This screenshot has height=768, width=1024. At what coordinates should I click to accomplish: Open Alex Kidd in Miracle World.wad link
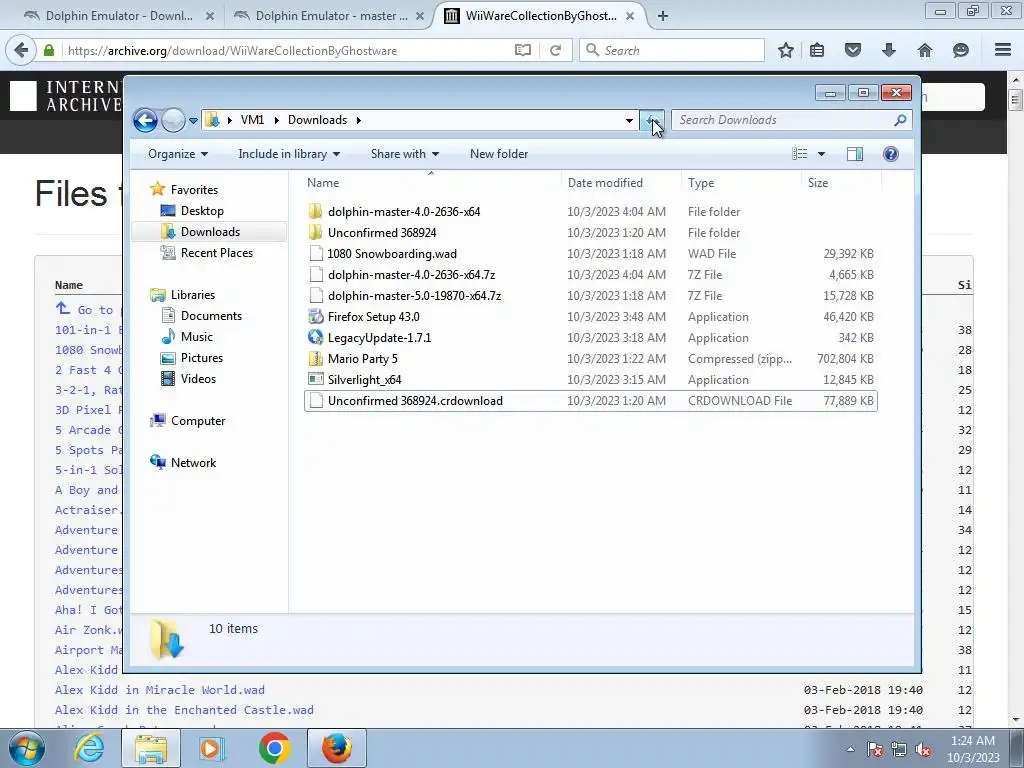[x=159, y=690]
